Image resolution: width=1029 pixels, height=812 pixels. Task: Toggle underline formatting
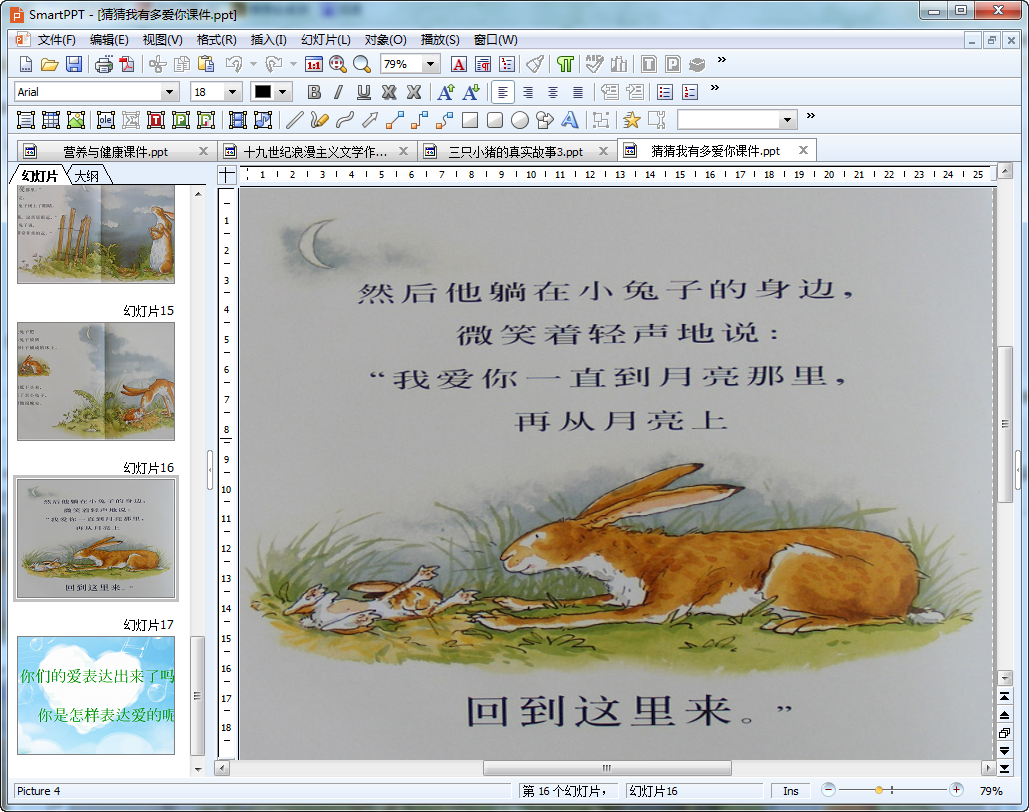(364, 92)
